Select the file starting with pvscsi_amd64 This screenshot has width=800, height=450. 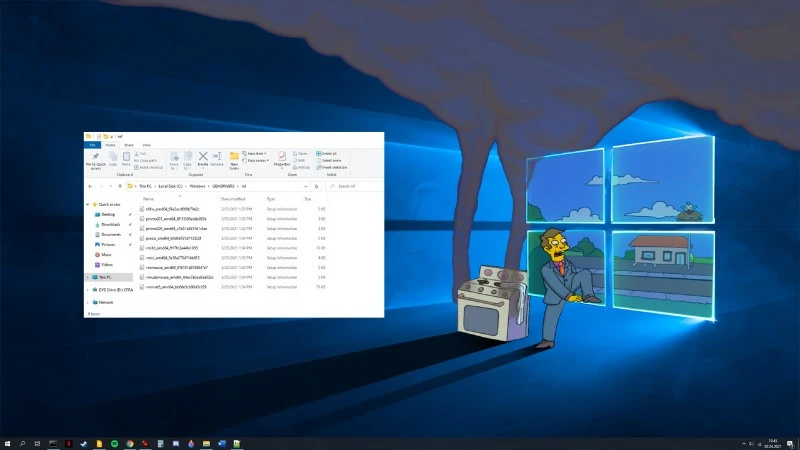click(173, 238)
